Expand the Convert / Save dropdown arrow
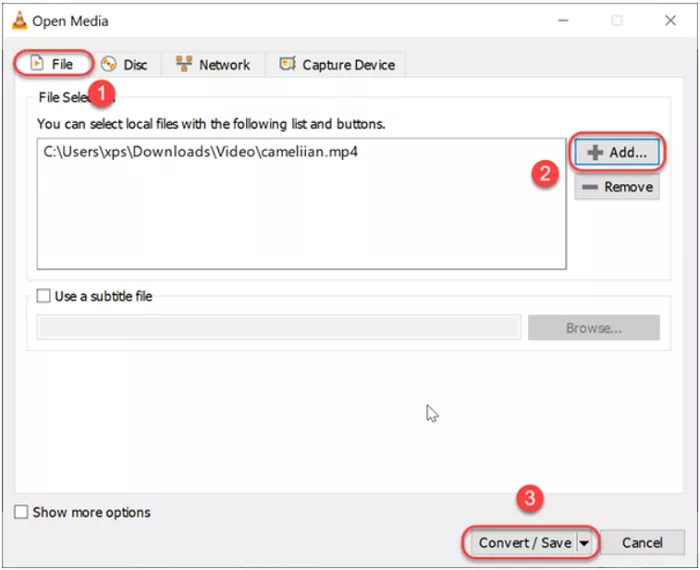Screen dimensions: 700x570 click(x=584, y=543)
